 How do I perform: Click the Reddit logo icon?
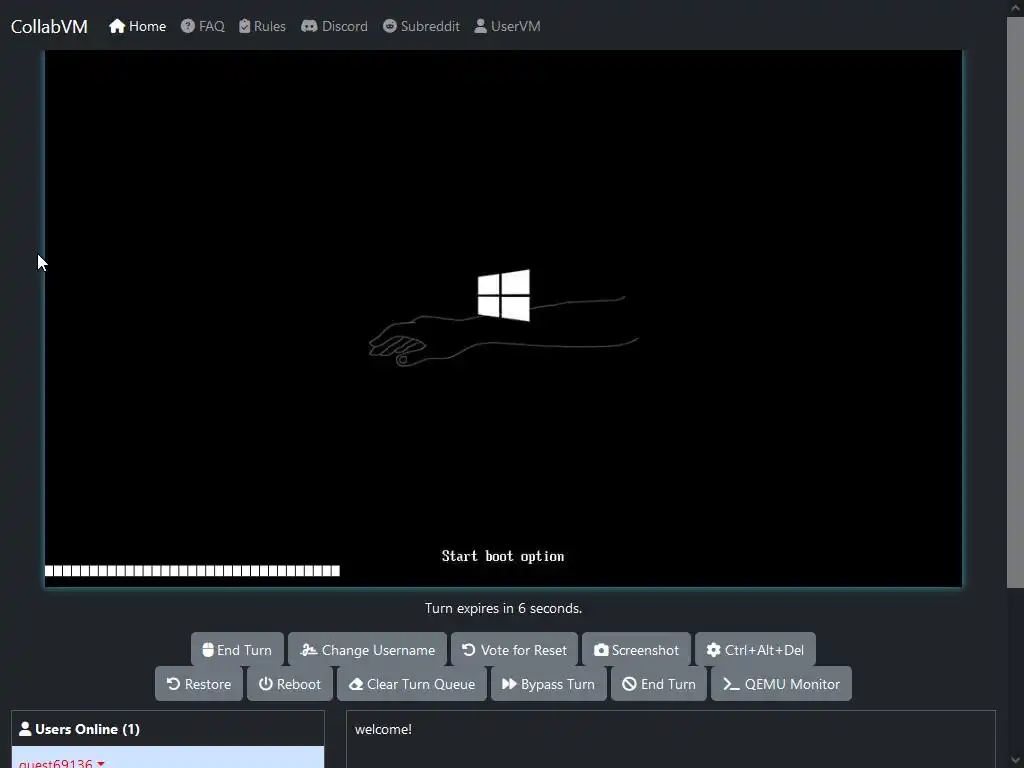coord(389,26)
